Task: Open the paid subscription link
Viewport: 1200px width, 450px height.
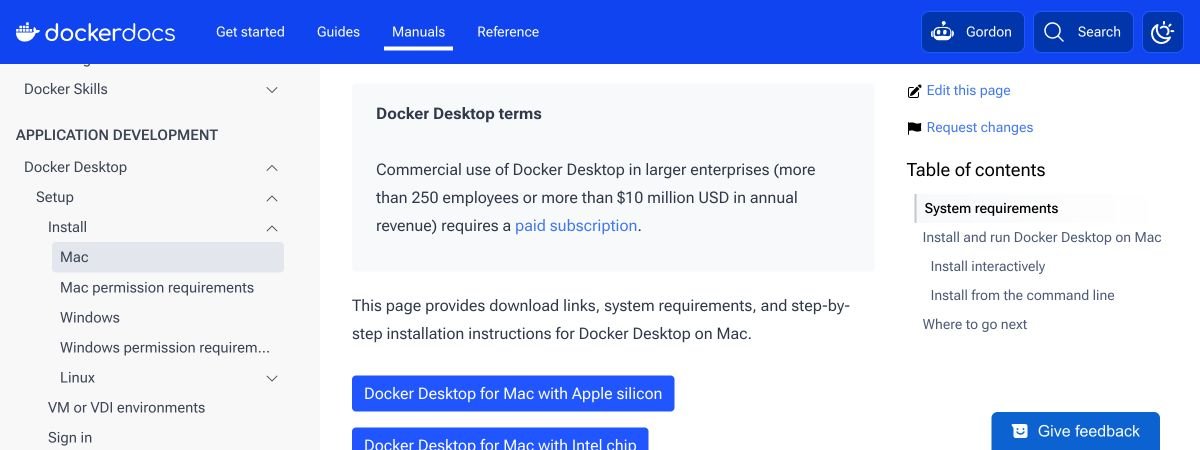Action: (x=576, y=226)
